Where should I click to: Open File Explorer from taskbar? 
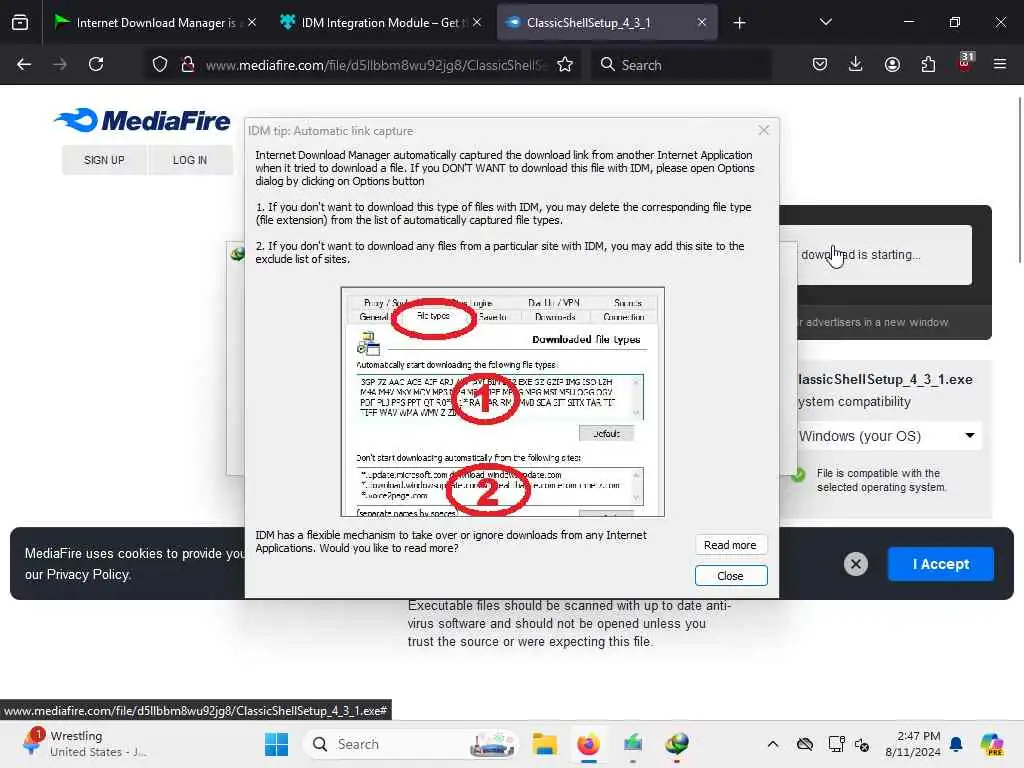[x=544, y=744]
